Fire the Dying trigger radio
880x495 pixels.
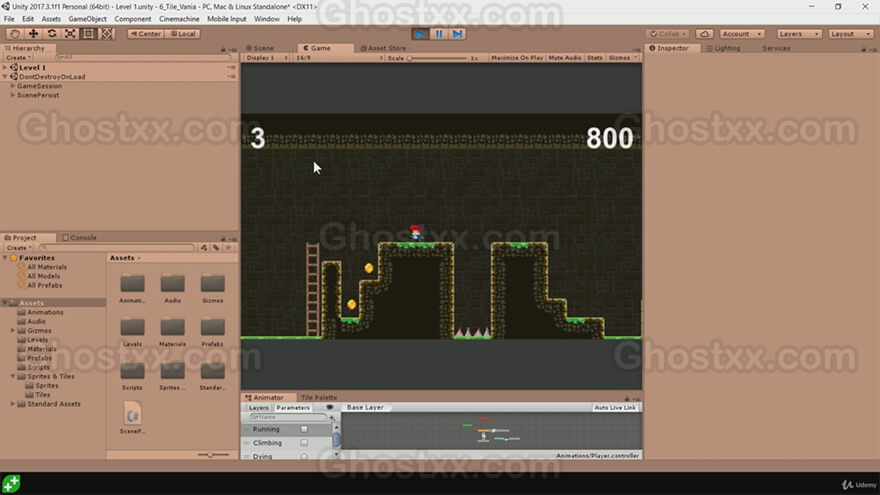[304, 456]
